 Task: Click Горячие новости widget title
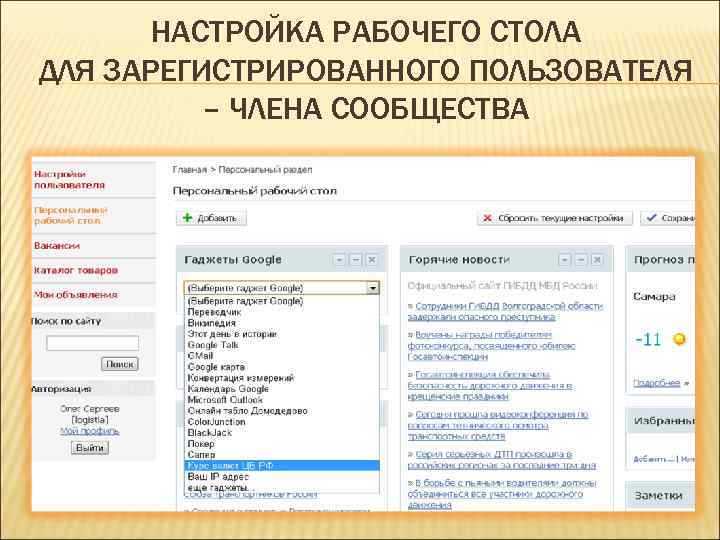[x=459, y=259]
